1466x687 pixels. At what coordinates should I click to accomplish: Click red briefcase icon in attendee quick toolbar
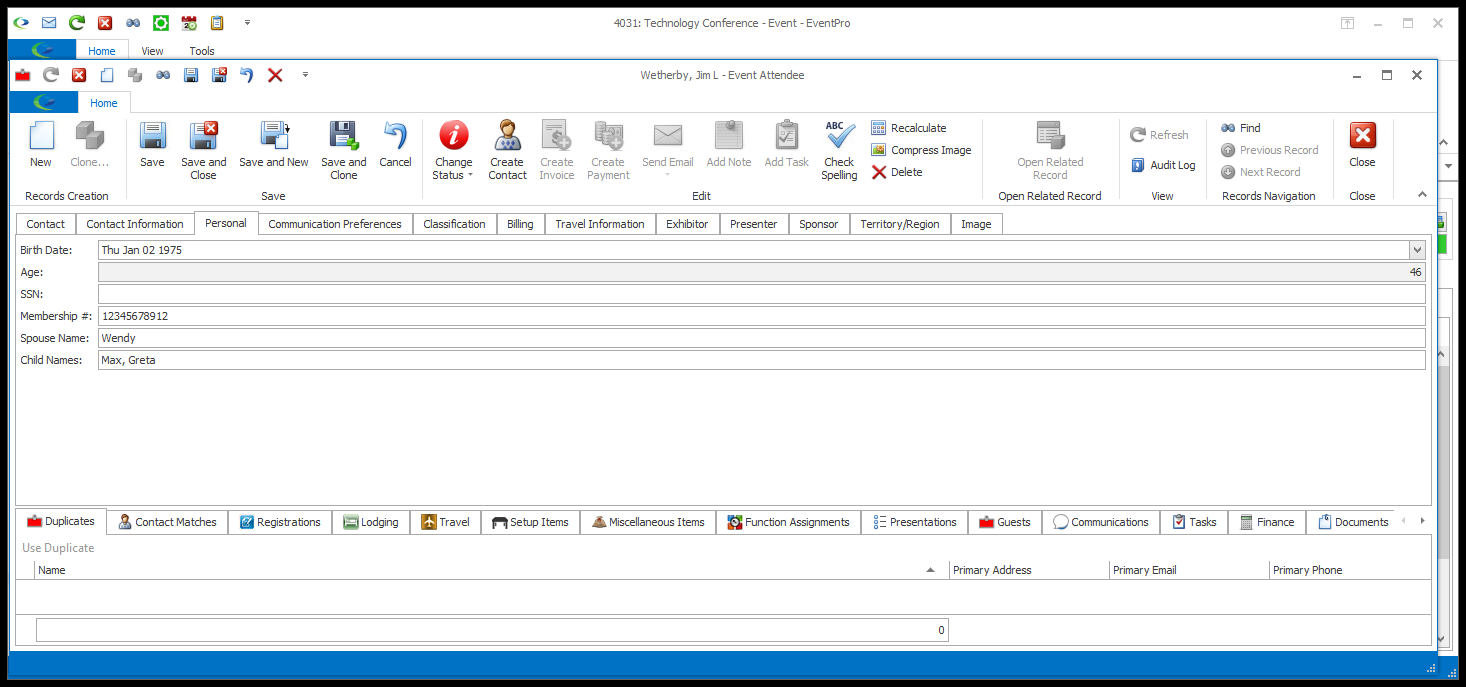(23, 75)
